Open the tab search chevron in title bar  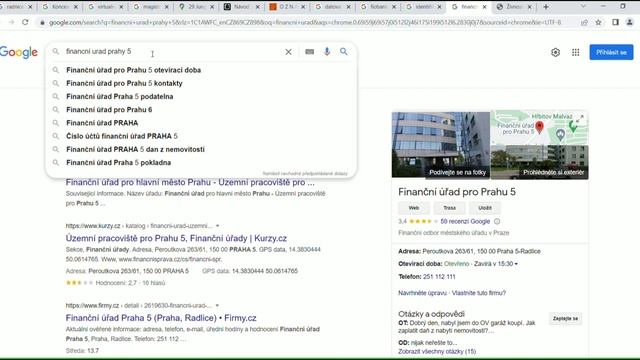(x=583, y=7)
